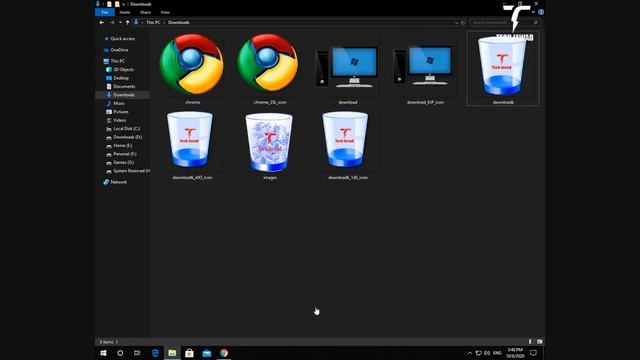Select the first chrome file thumbnail
The width and height of the screenshot is (640, 360).
[192, 64]
